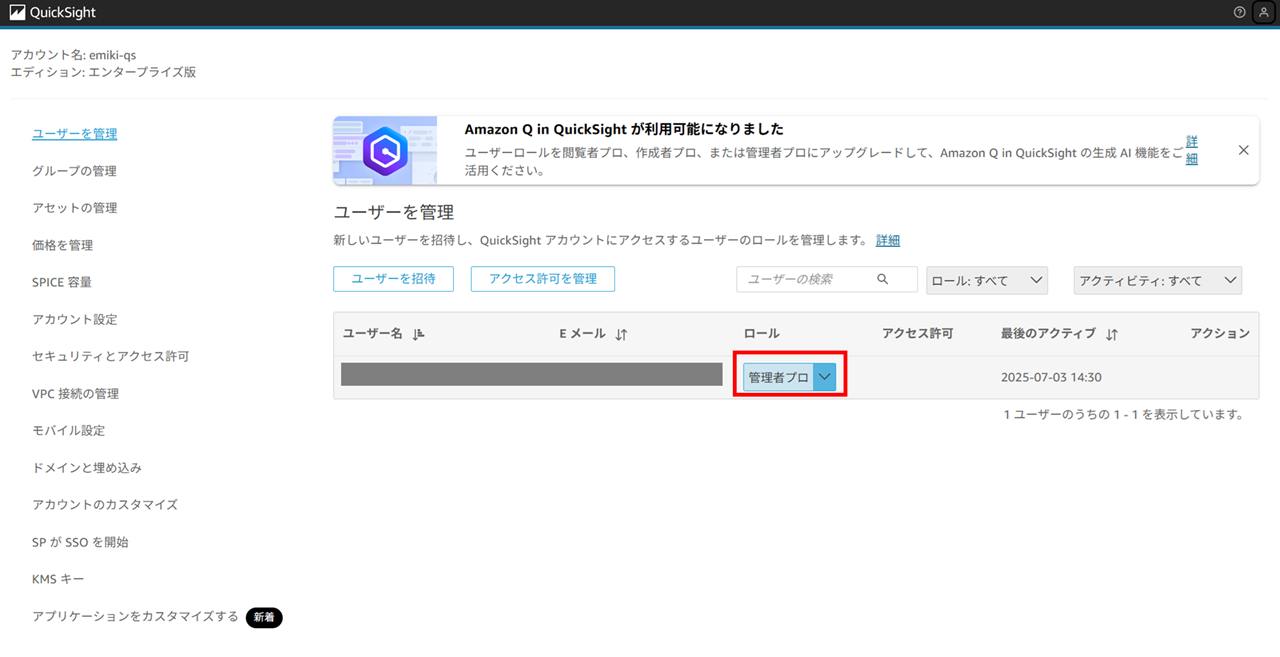Click the Amazon Q hexagon banner image
This screenshot has height=657, width=1280.
point(385,151)
